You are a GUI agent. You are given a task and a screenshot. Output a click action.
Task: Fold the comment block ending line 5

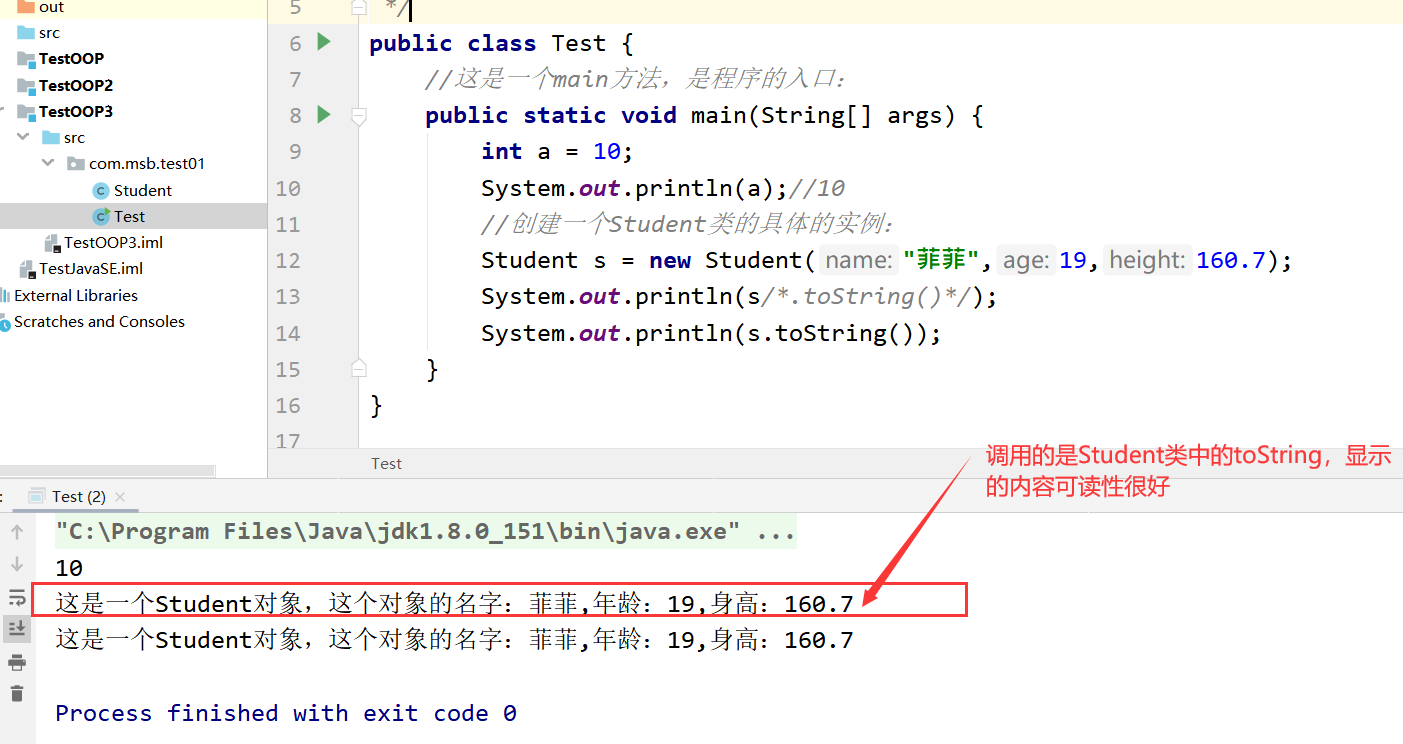pyautogui.click(x=359, y=8)
